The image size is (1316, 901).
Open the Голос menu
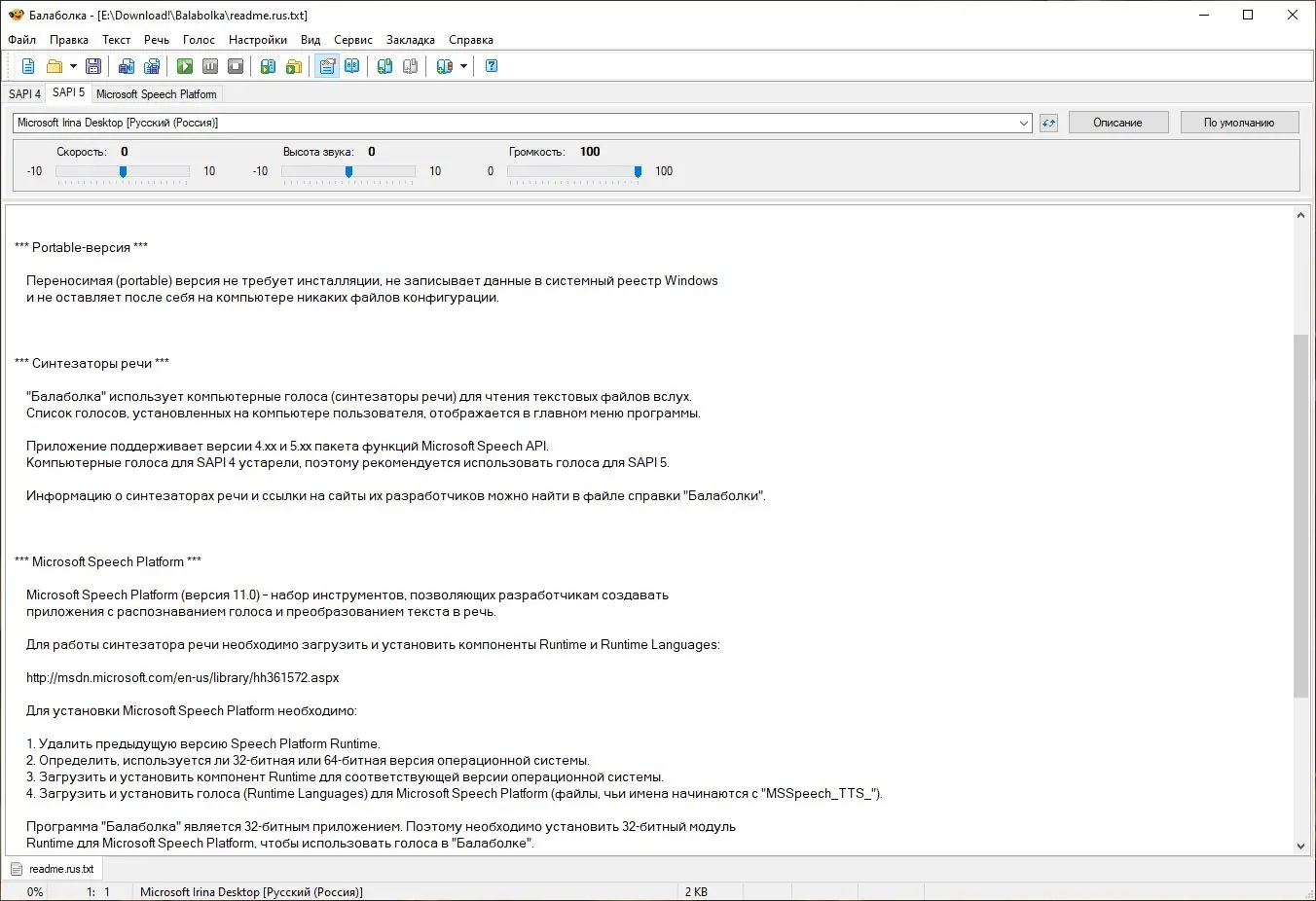[x=199, y=40]
